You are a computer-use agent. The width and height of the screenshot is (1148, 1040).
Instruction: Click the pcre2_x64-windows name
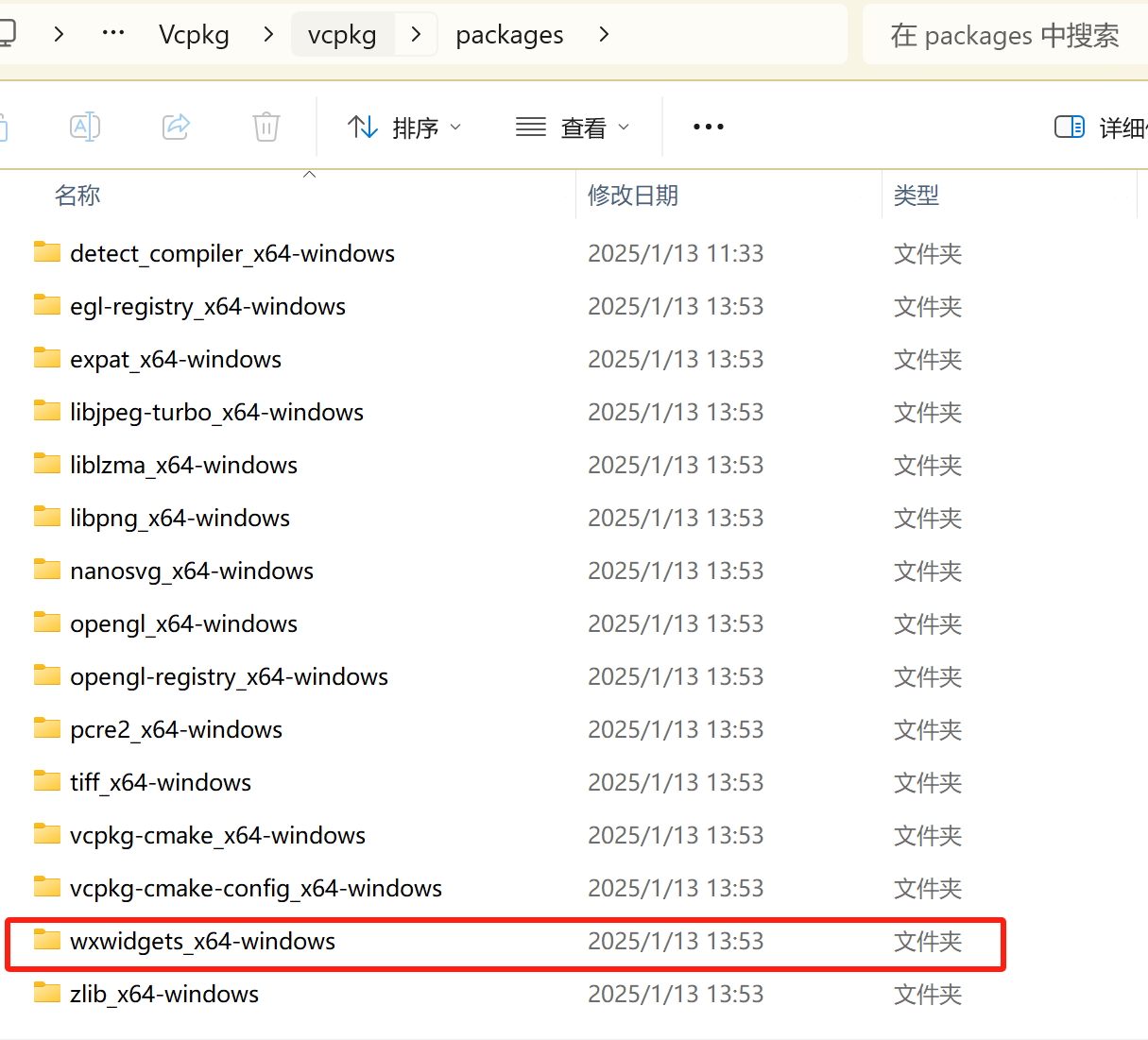[176, 730]
